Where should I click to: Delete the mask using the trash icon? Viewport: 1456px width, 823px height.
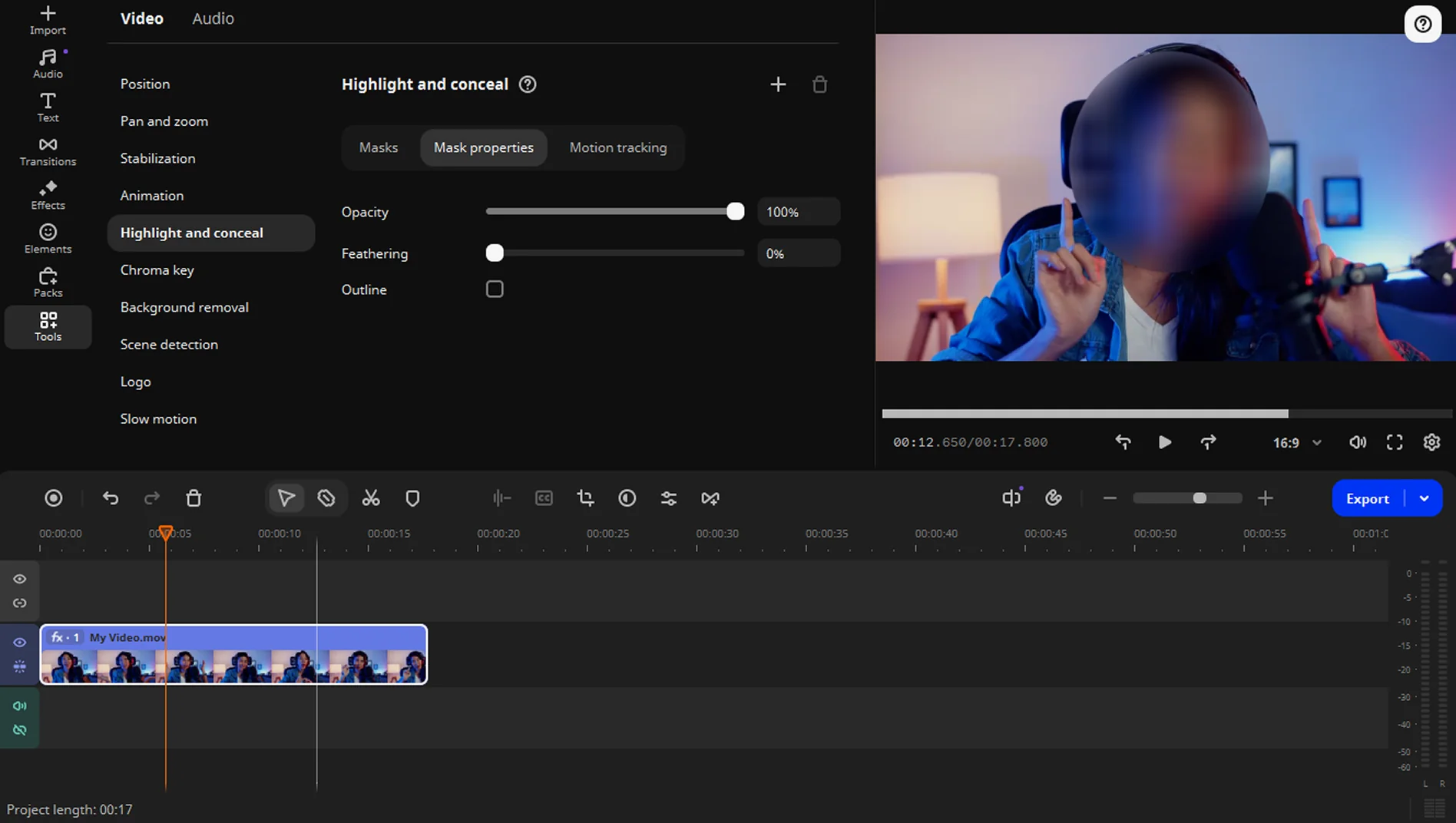(x=819, y=84)
